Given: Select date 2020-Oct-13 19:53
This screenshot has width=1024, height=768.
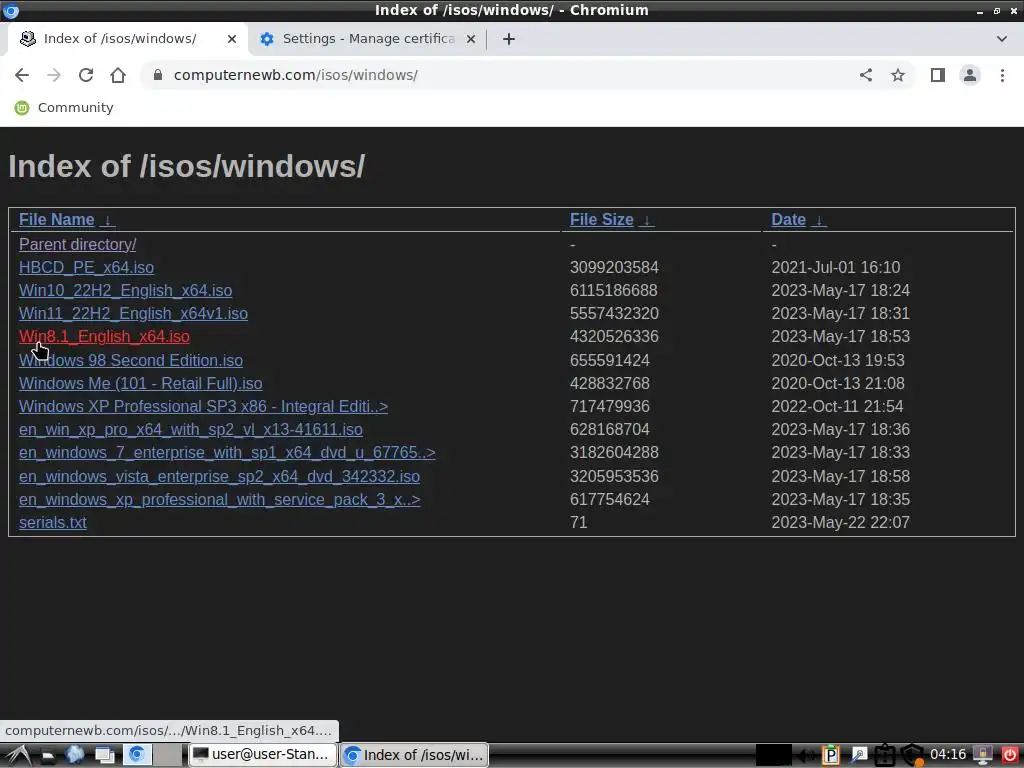Looking at the screenshot, I should 838,360.
